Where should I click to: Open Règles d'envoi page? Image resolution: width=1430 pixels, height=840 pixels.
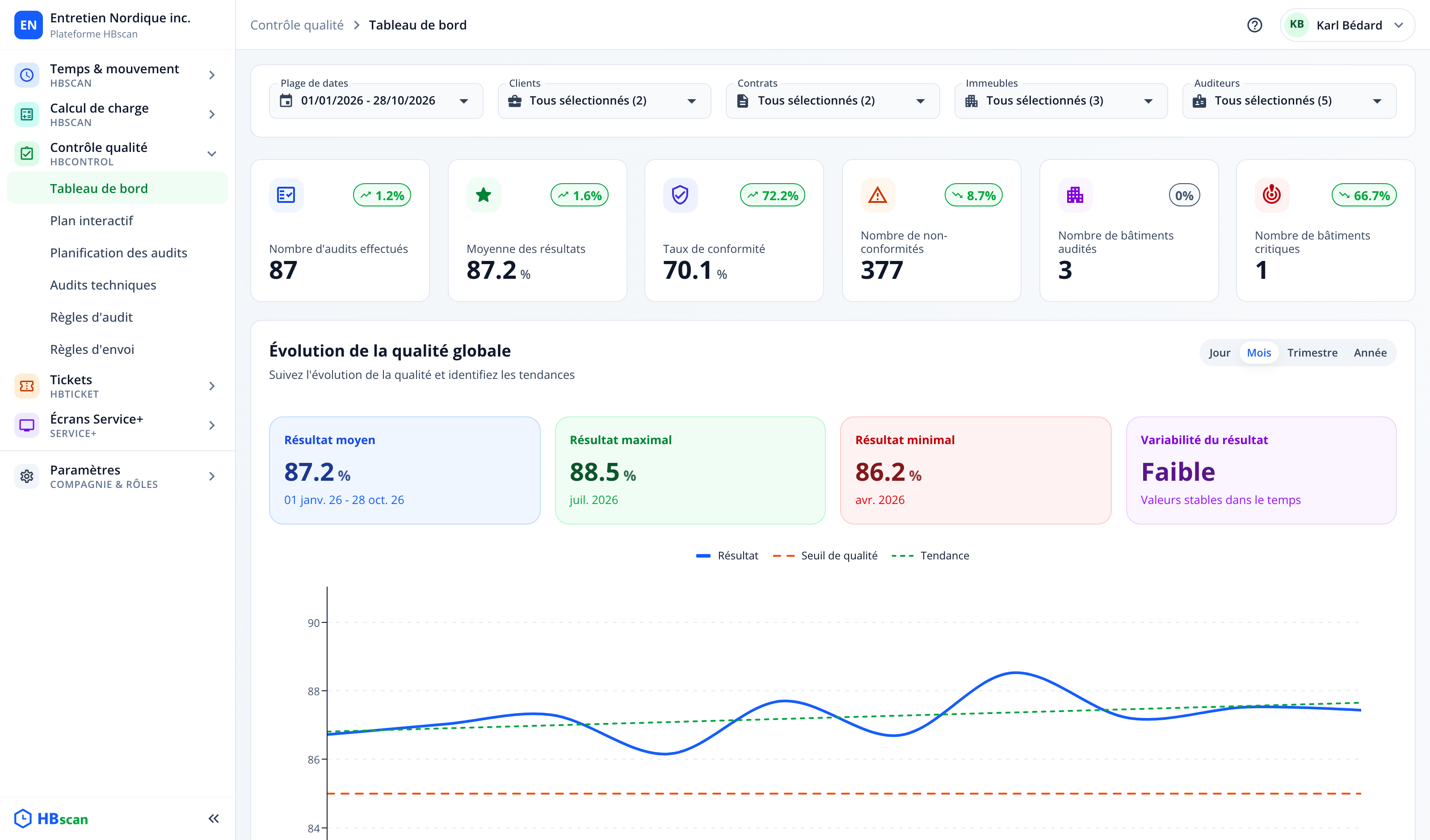point(117,349)
